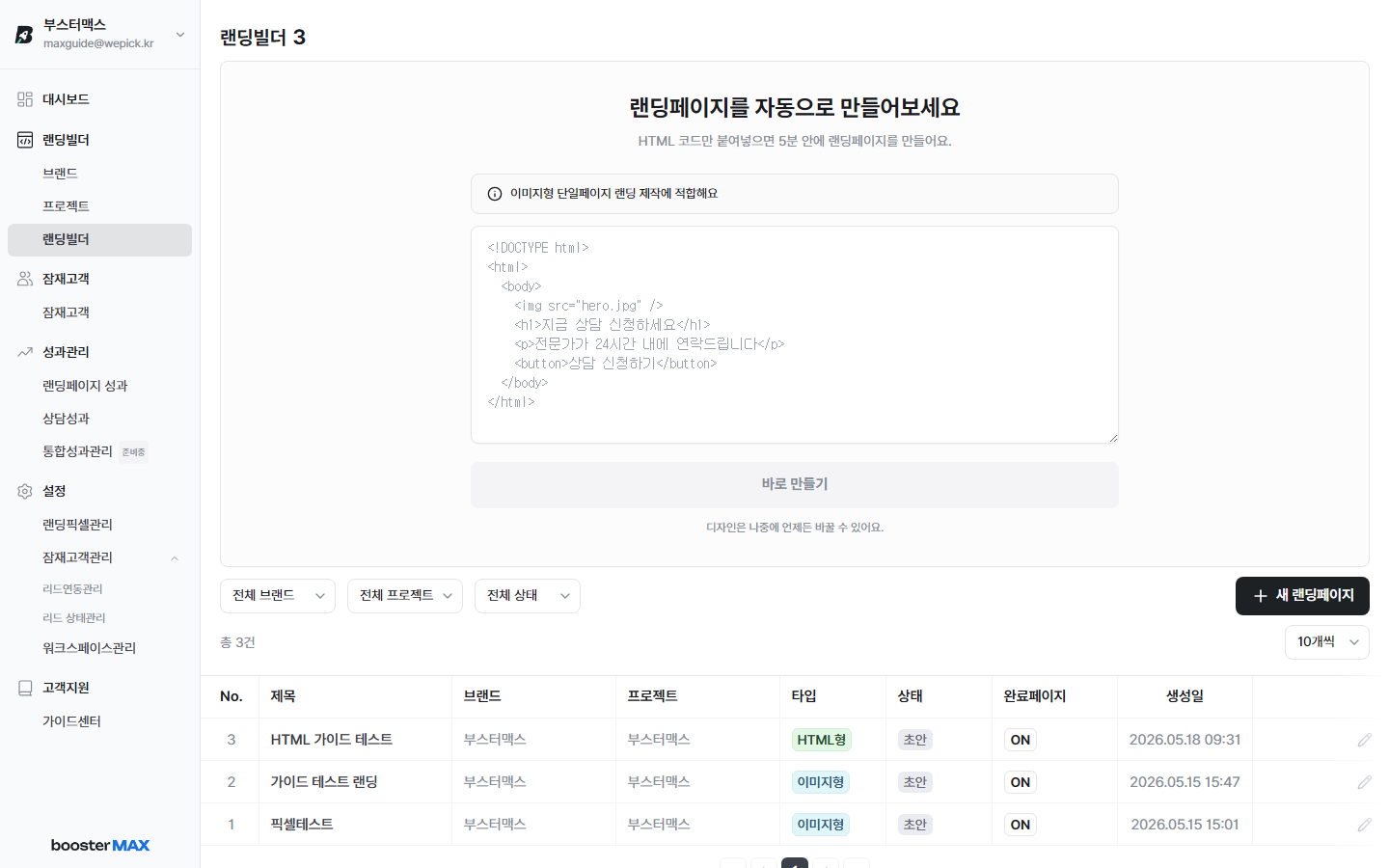Open 워크스페이스관리 in the sidebar
This screenshot has width=1389, height=868.
89,648
